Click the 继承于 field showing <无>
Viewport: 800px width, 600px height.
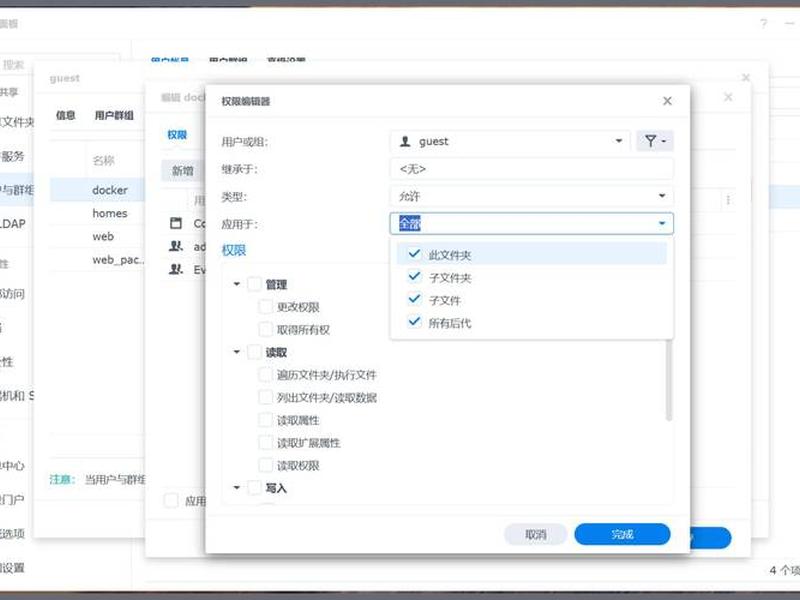532,169
